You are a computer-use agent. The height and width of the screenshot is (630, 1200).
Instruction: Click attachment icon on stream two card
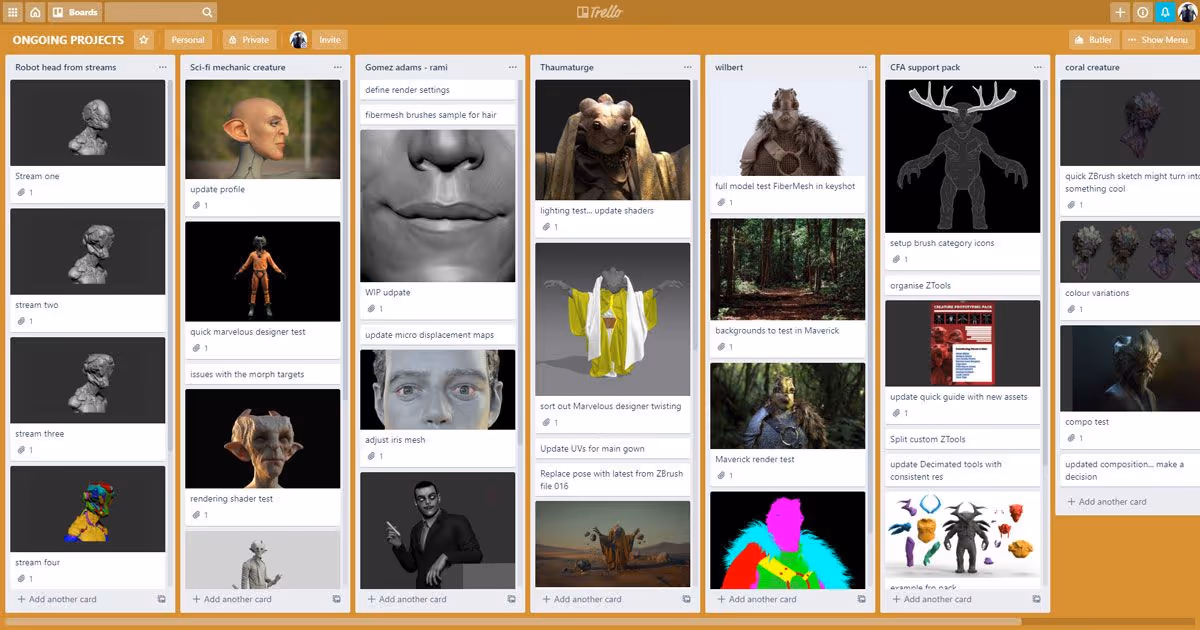(21, 321)
